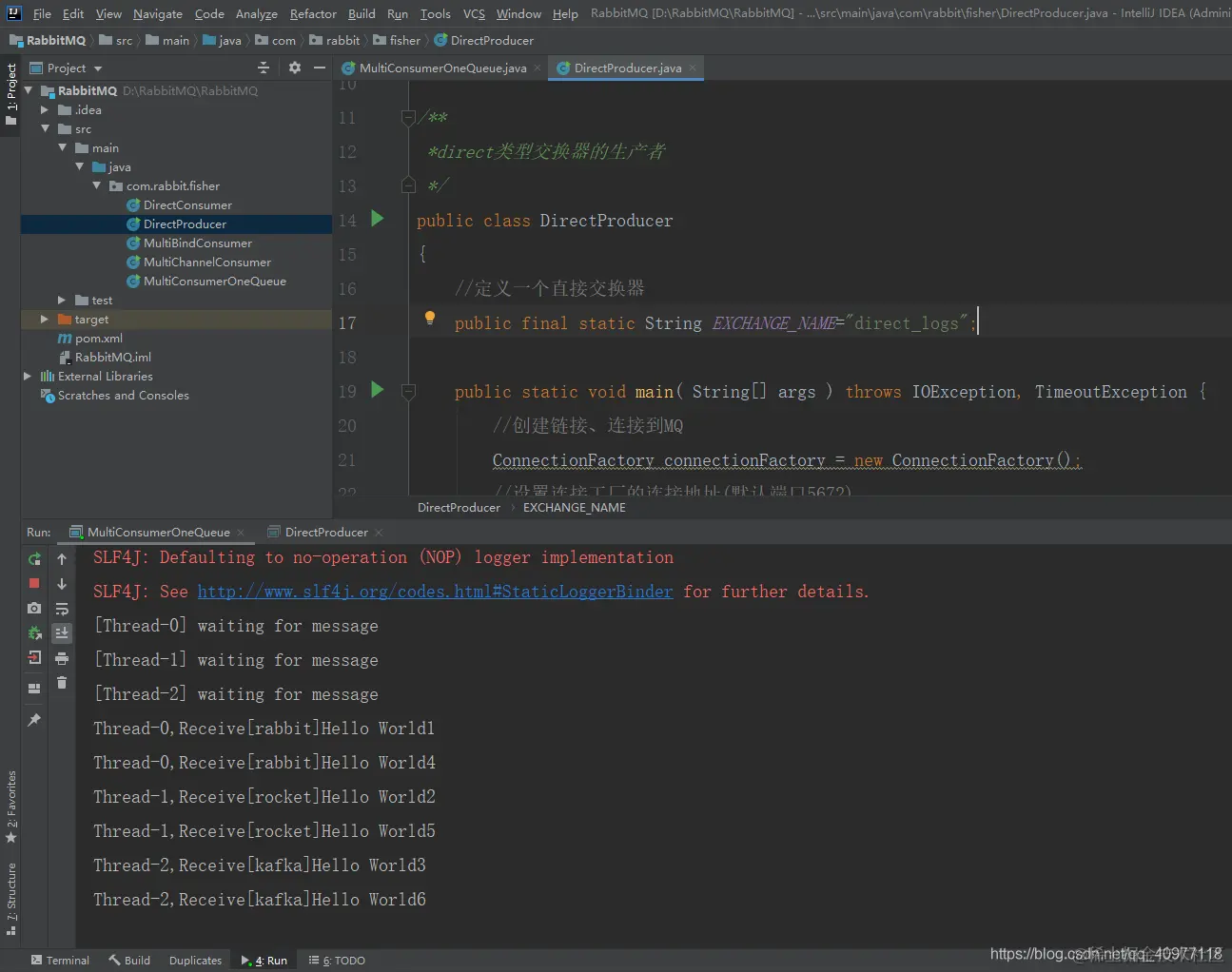The width and height of the screenshot is (1232, 972).
Task: Toggle scroll to end of console
Action: [62, 633]
